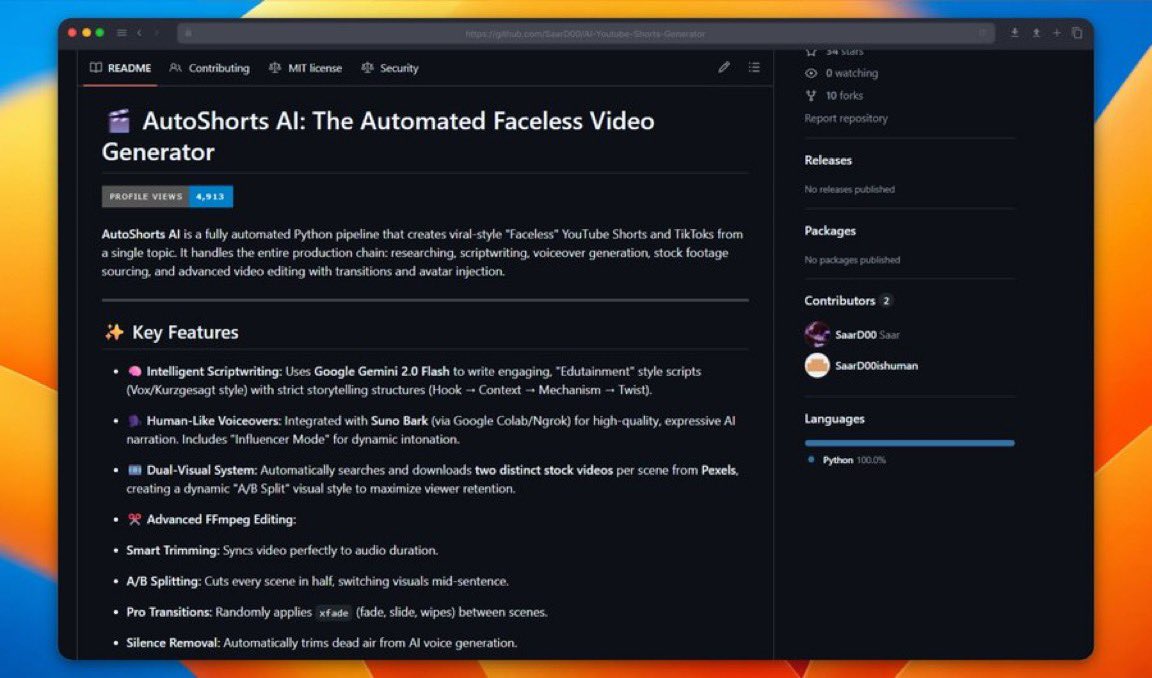
Task: Click the 'xfade' inline code text
Action: coord(334,613)
